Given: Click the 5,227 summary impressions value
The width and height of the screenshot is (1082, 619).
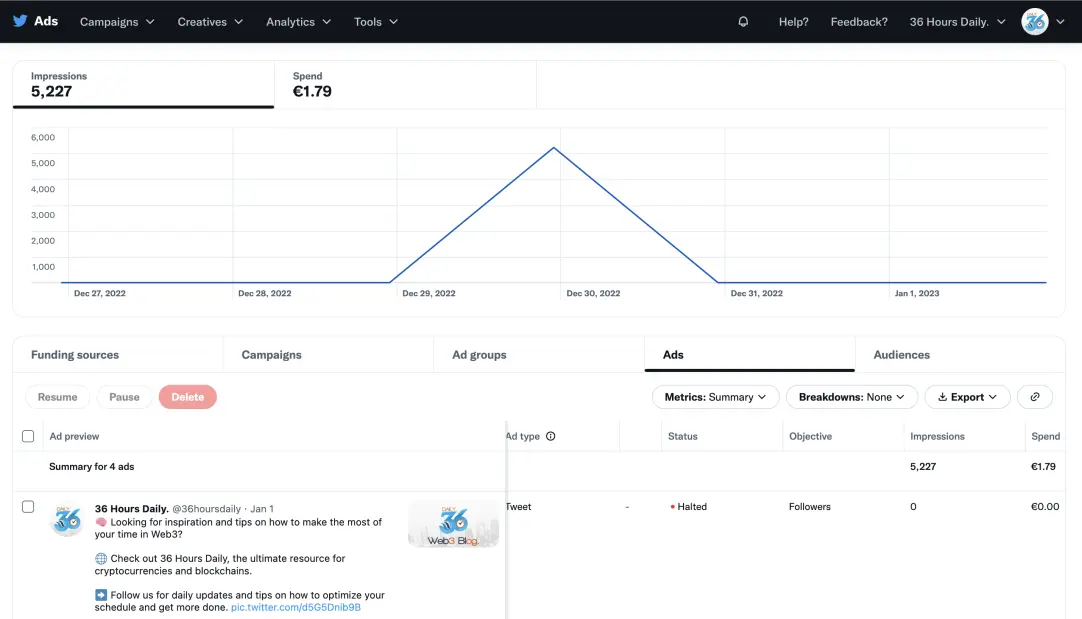Looking at the screenshot, I should point(923,466).
